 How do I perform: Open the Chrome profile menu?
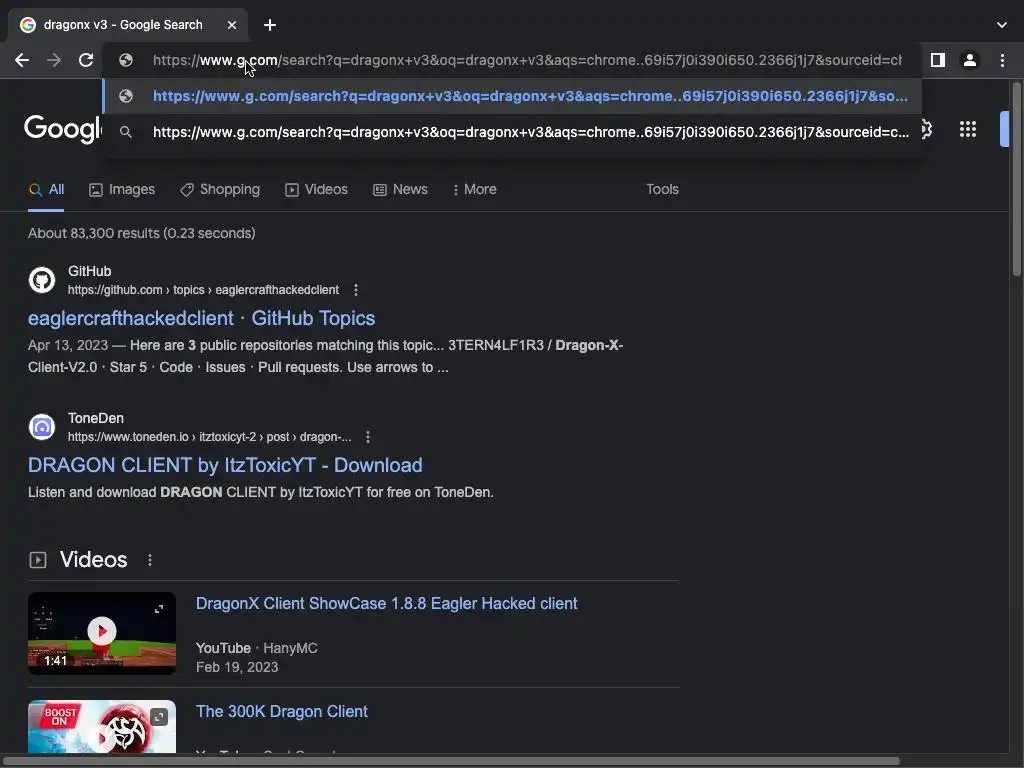coord(970,60)
